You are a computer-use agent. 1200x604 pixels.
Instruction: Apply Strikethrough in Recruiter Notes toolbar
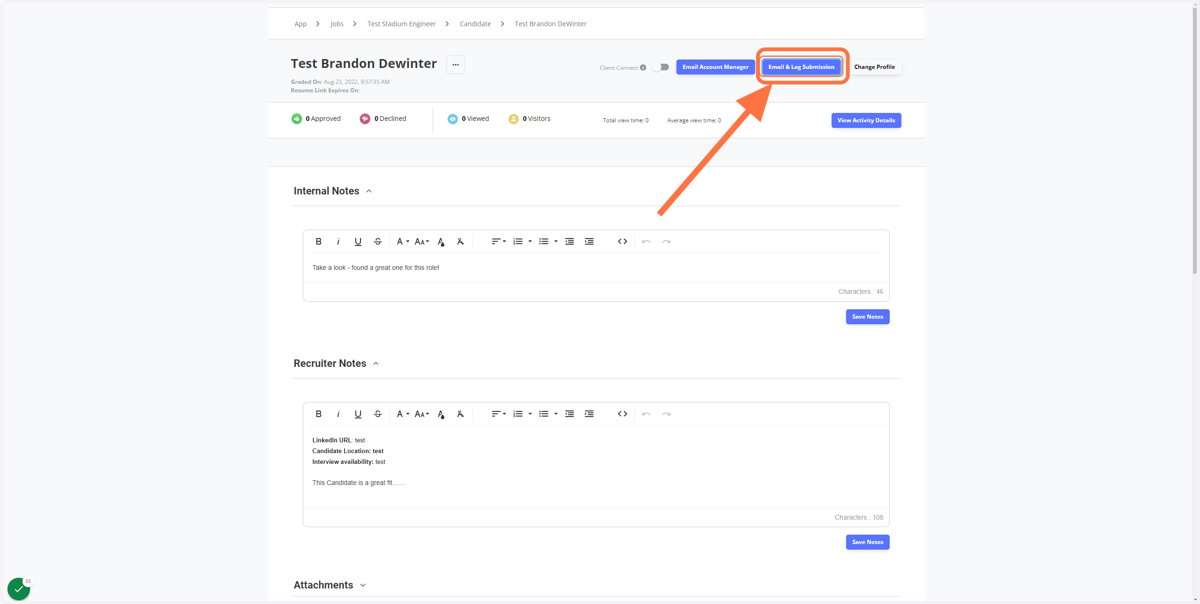pyautogui.click(x=378, y=414)
